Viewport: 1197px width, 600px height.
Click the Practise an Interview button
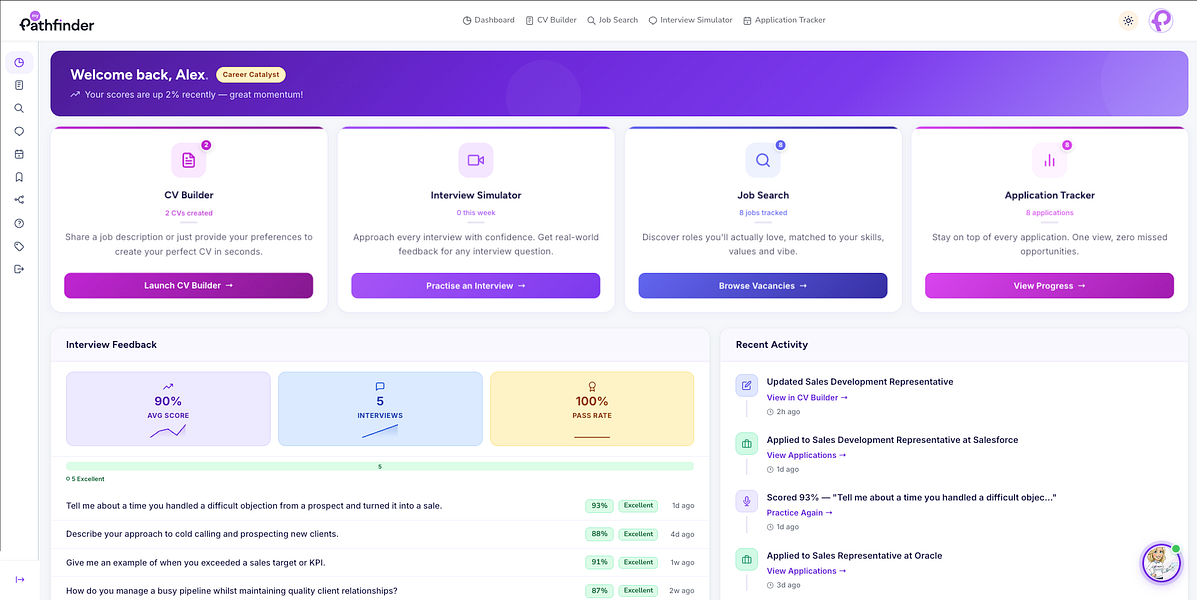pyautogui.click(x=476, y=285)
